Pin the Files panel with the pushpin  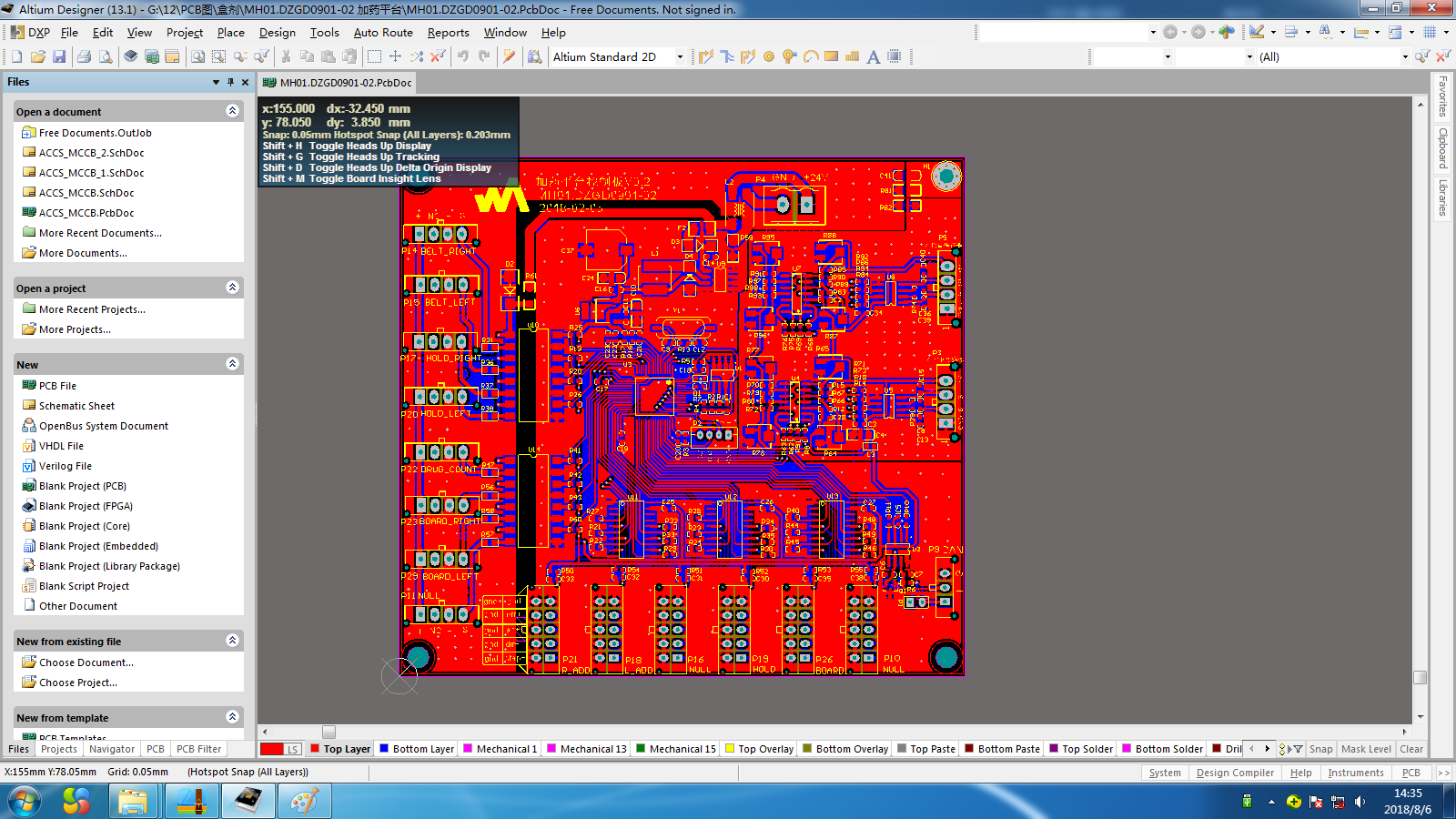230,82
